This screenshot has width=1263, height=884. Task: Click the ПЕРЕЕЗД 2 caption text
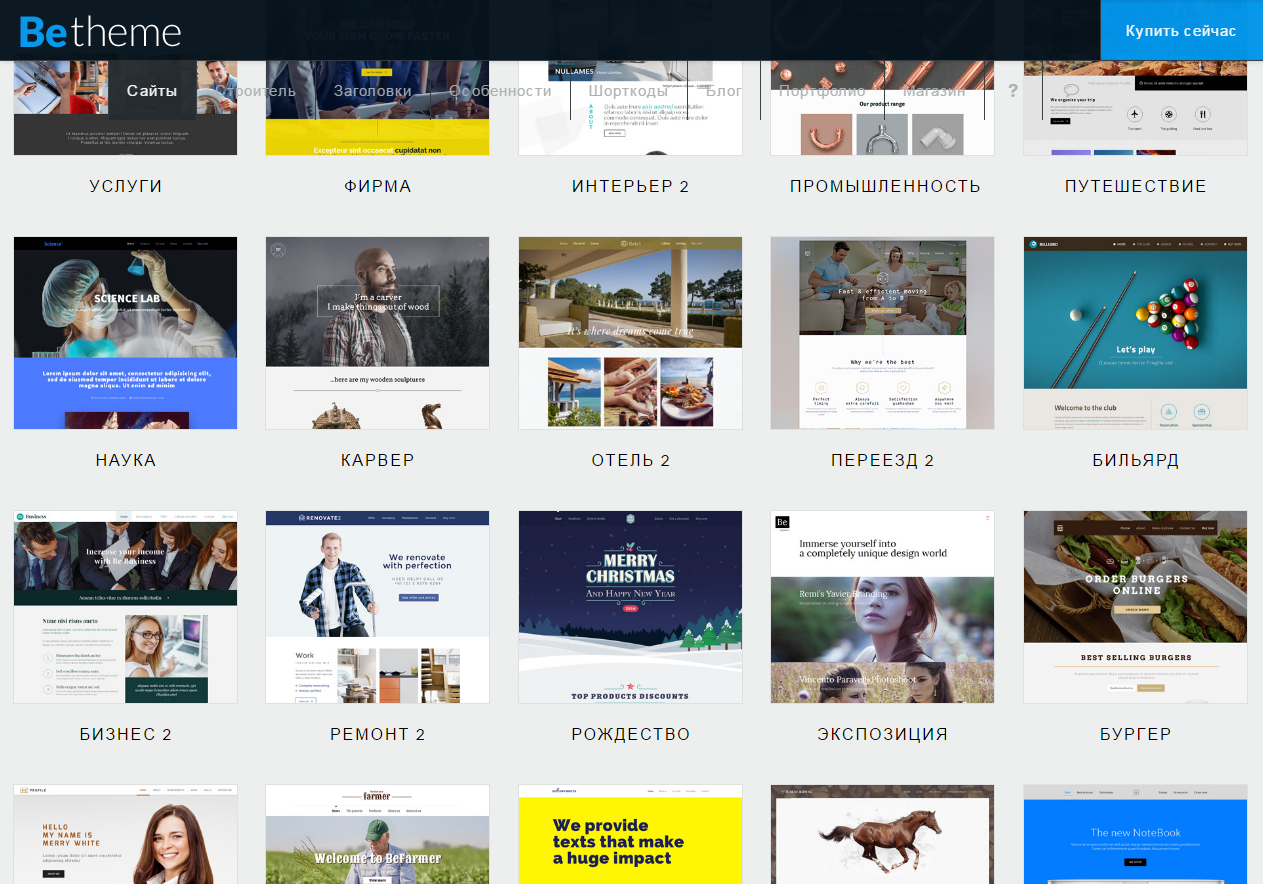[883, 460]
